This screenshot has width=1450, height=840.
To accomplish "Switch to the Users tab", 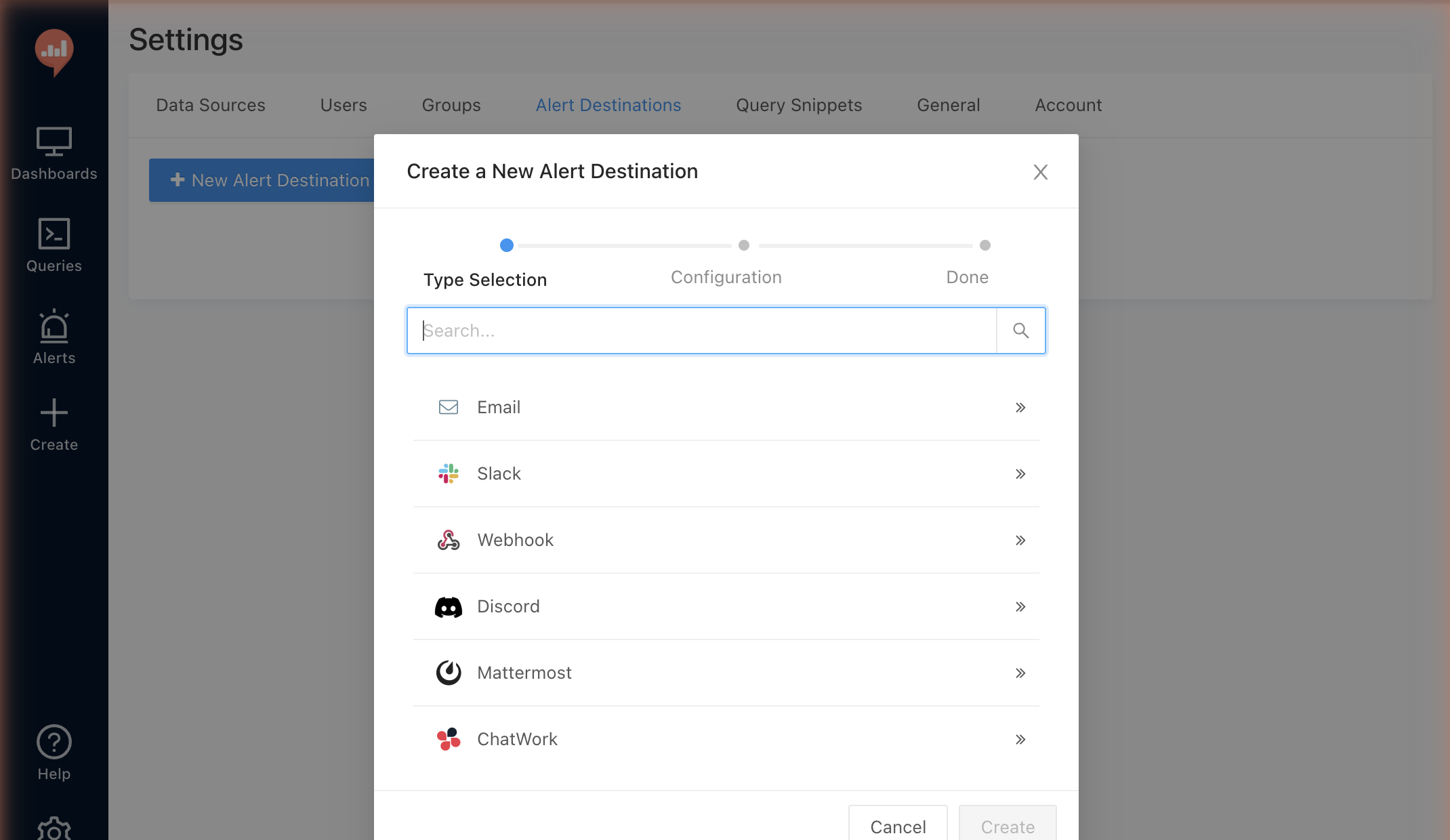I will click(x=344, y=105).
